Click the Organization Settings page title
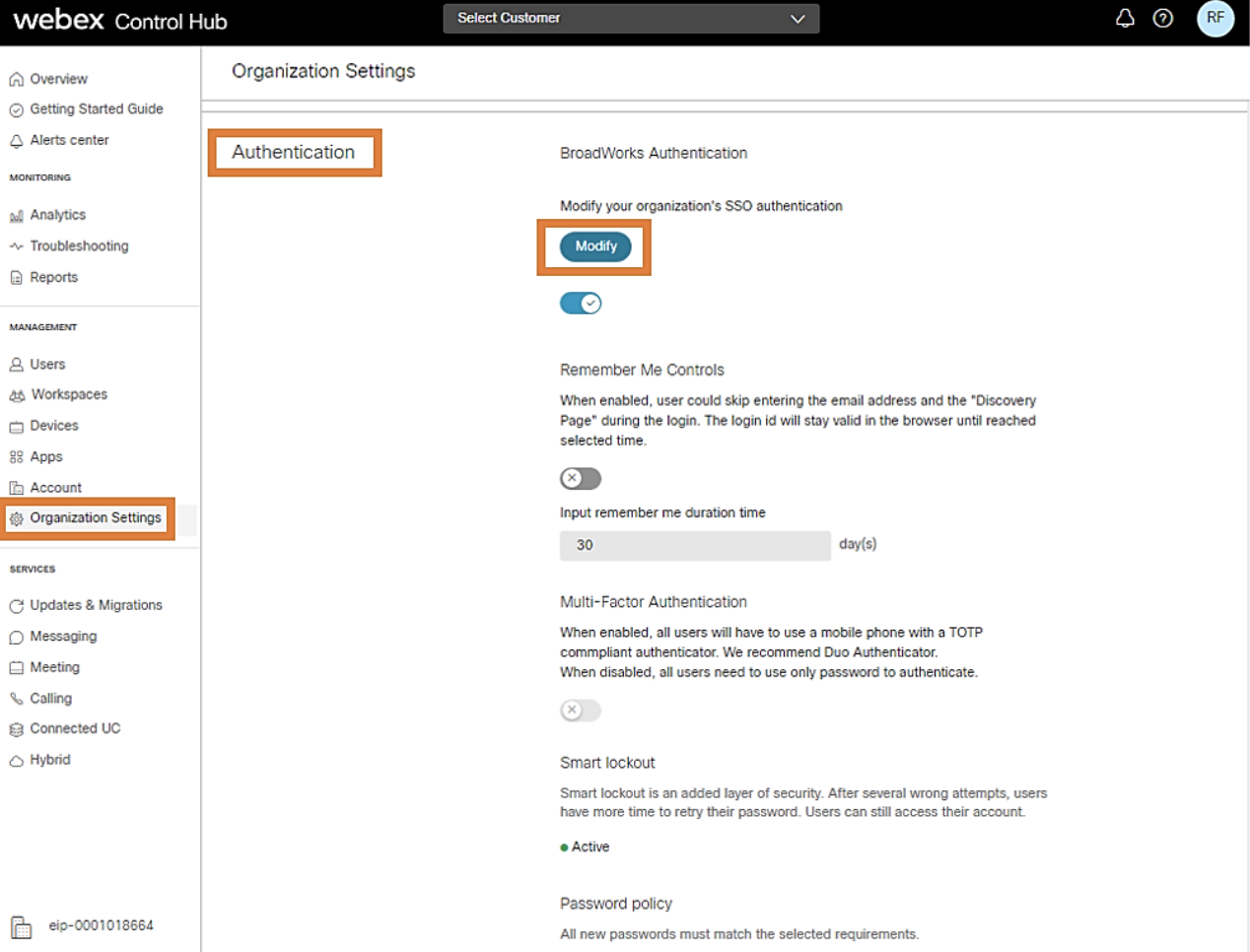This screenshot has width=1250, height=952. click(323, 71)
